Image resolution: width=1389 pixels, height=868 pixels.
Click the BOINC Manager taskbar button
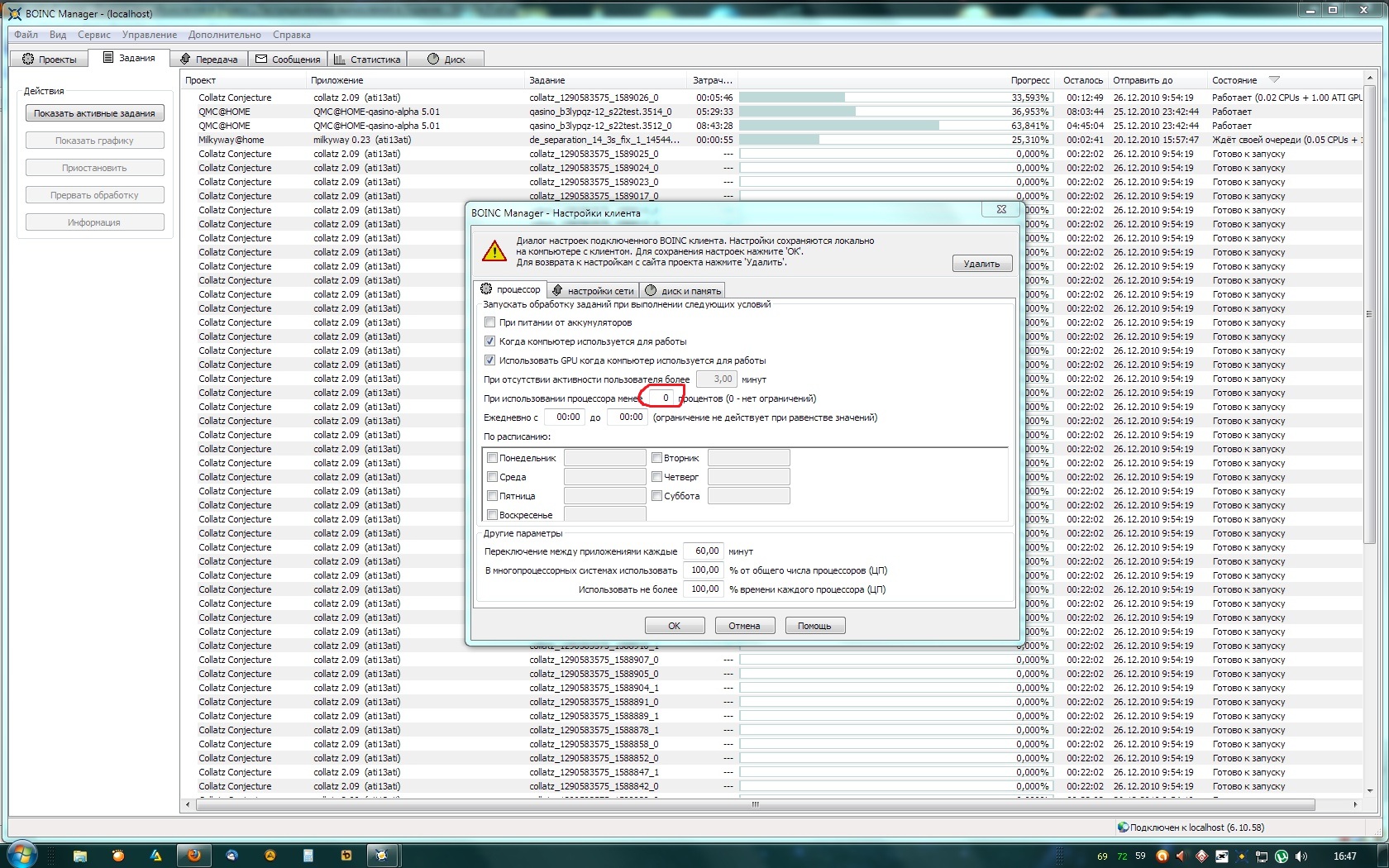[381, 856]
